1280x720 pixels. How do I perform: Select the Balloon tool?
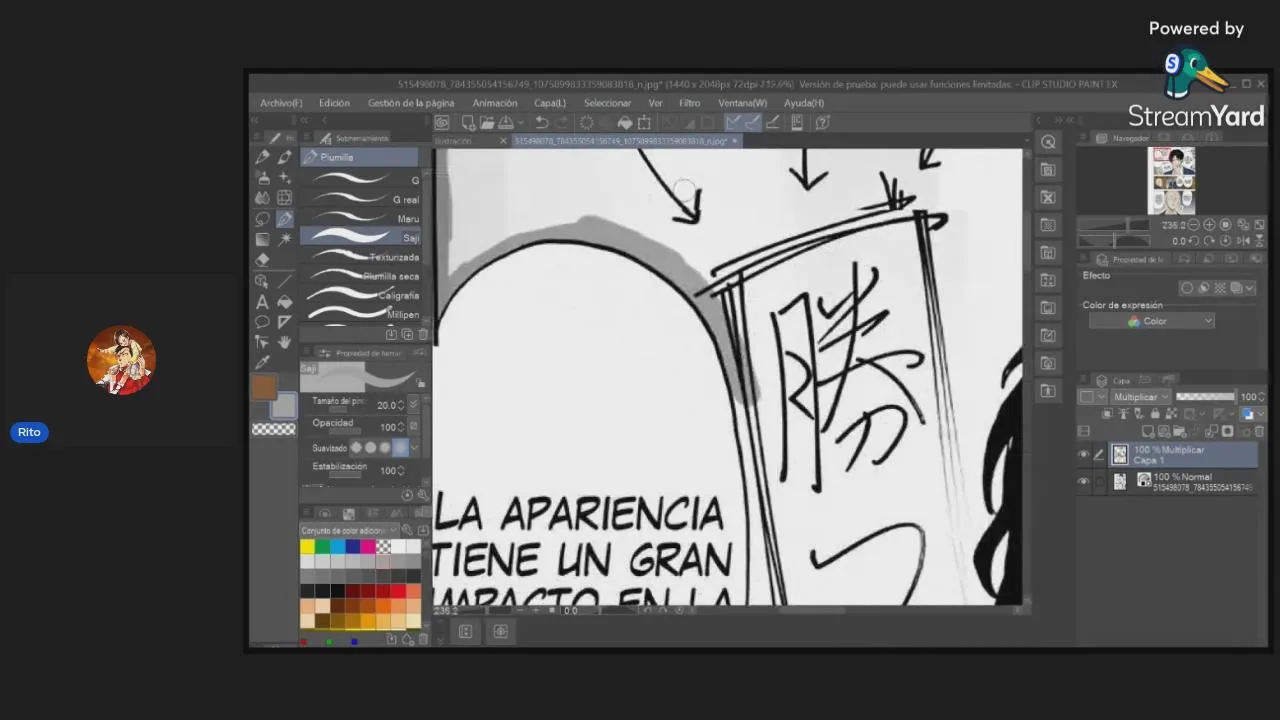[263, 322]
